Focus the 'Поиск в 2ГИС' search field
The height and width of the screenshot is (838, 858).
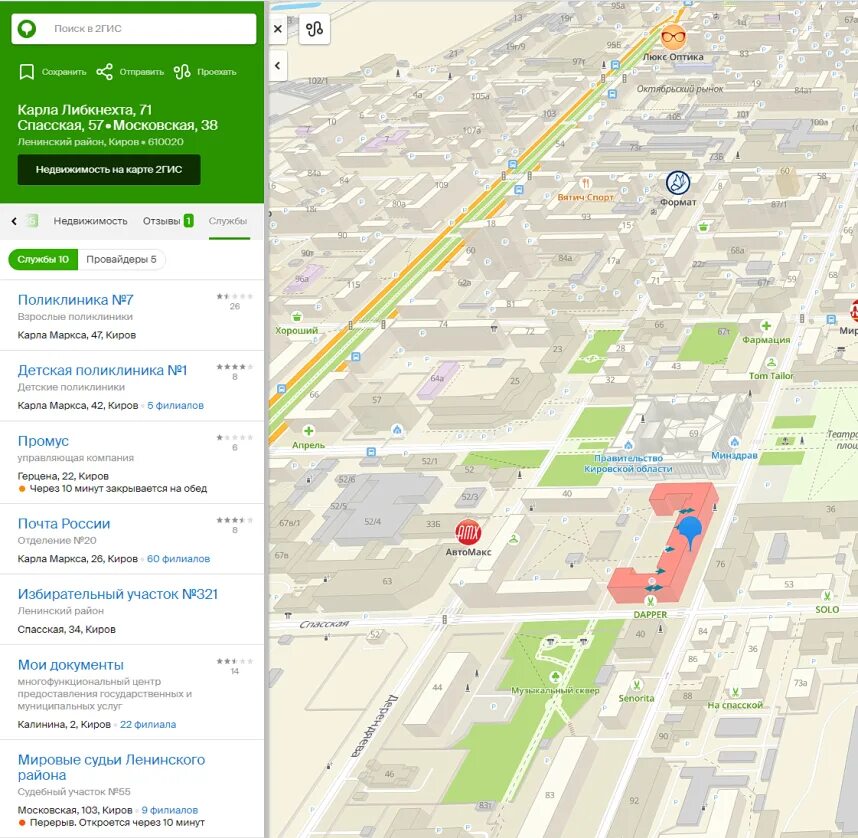coord(134,28)
